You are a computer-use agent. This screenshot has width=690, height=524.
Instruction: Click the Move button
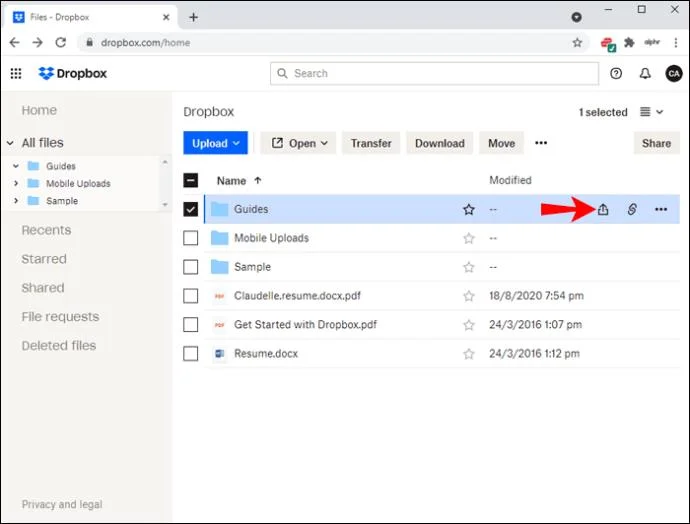click(x=501, y=143)
